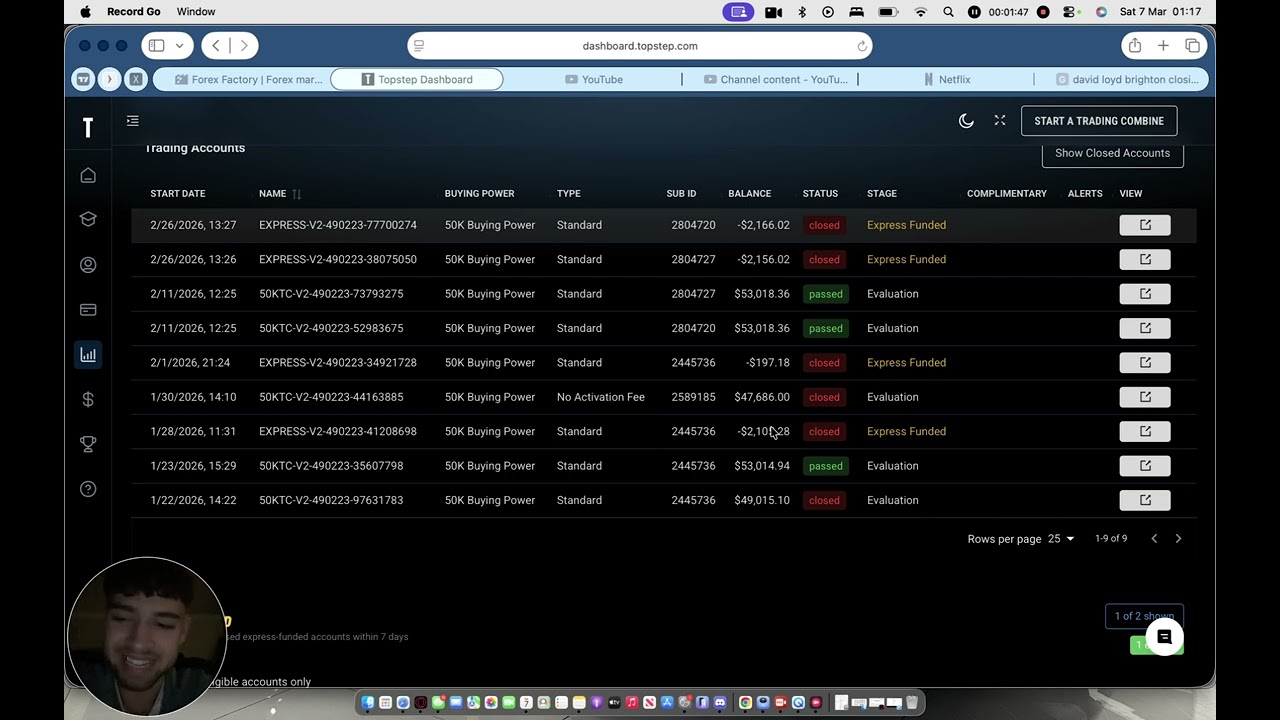1280x720 pixels.
Task: Open Finder from the Dock
Action: pos(368,703)
